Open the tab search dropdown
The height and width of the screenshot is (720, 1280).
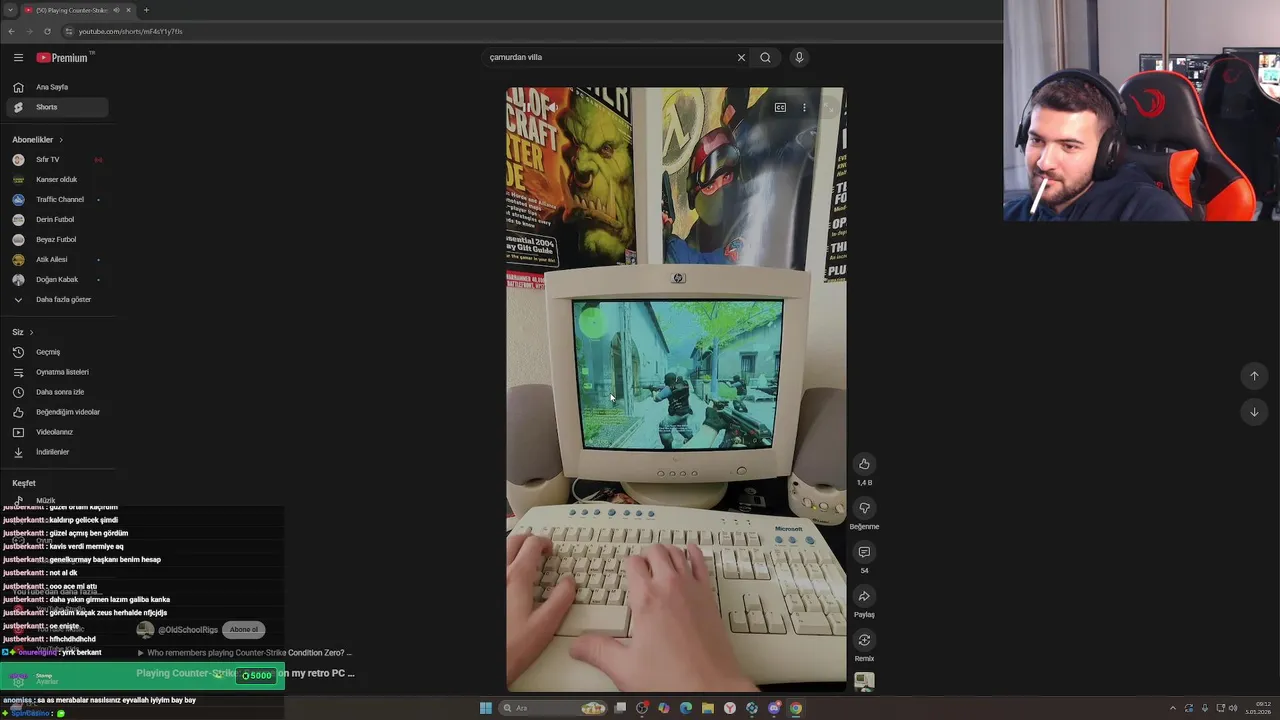tap(10, 10)
